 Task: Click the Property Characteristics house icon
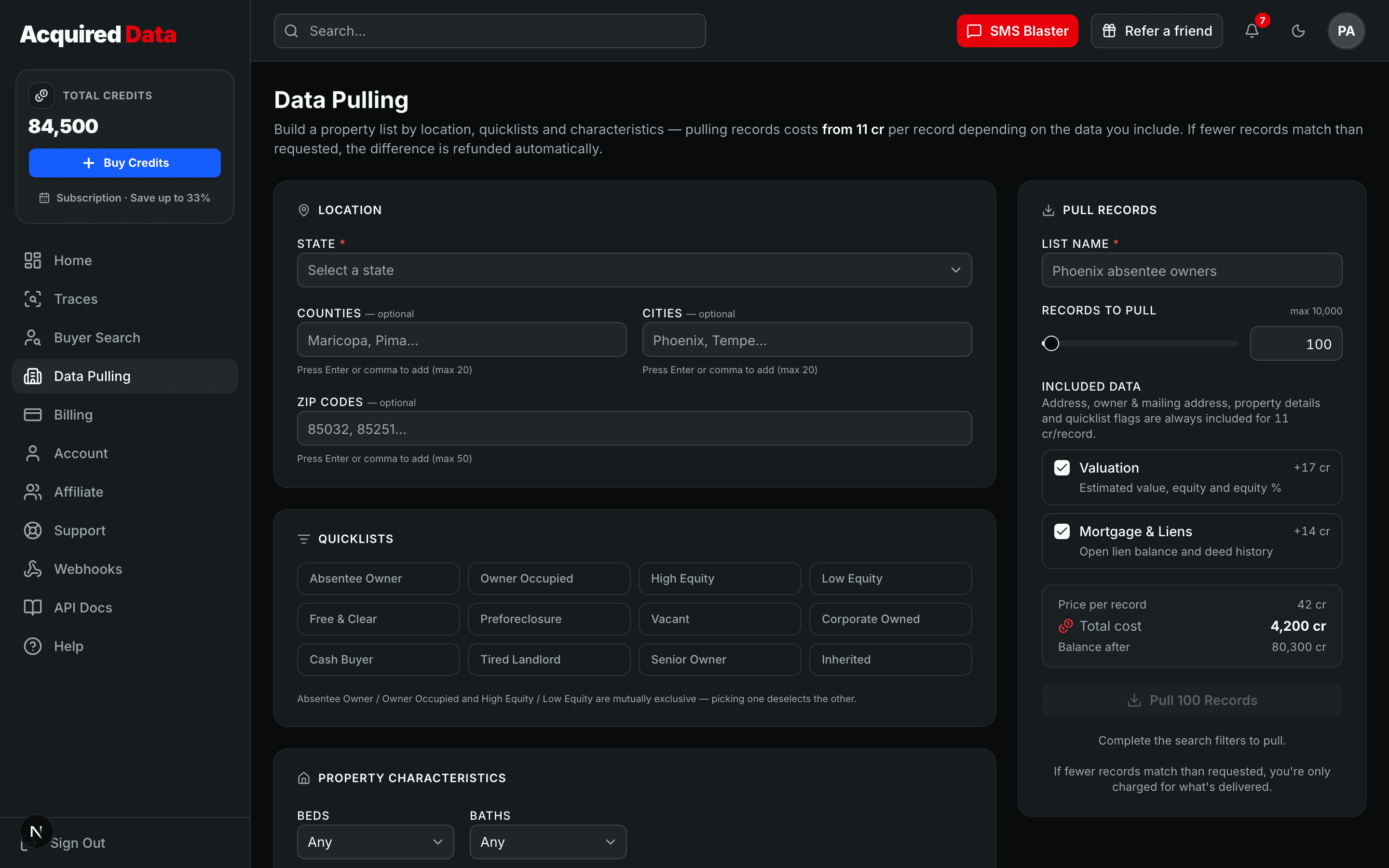point(304,778)
